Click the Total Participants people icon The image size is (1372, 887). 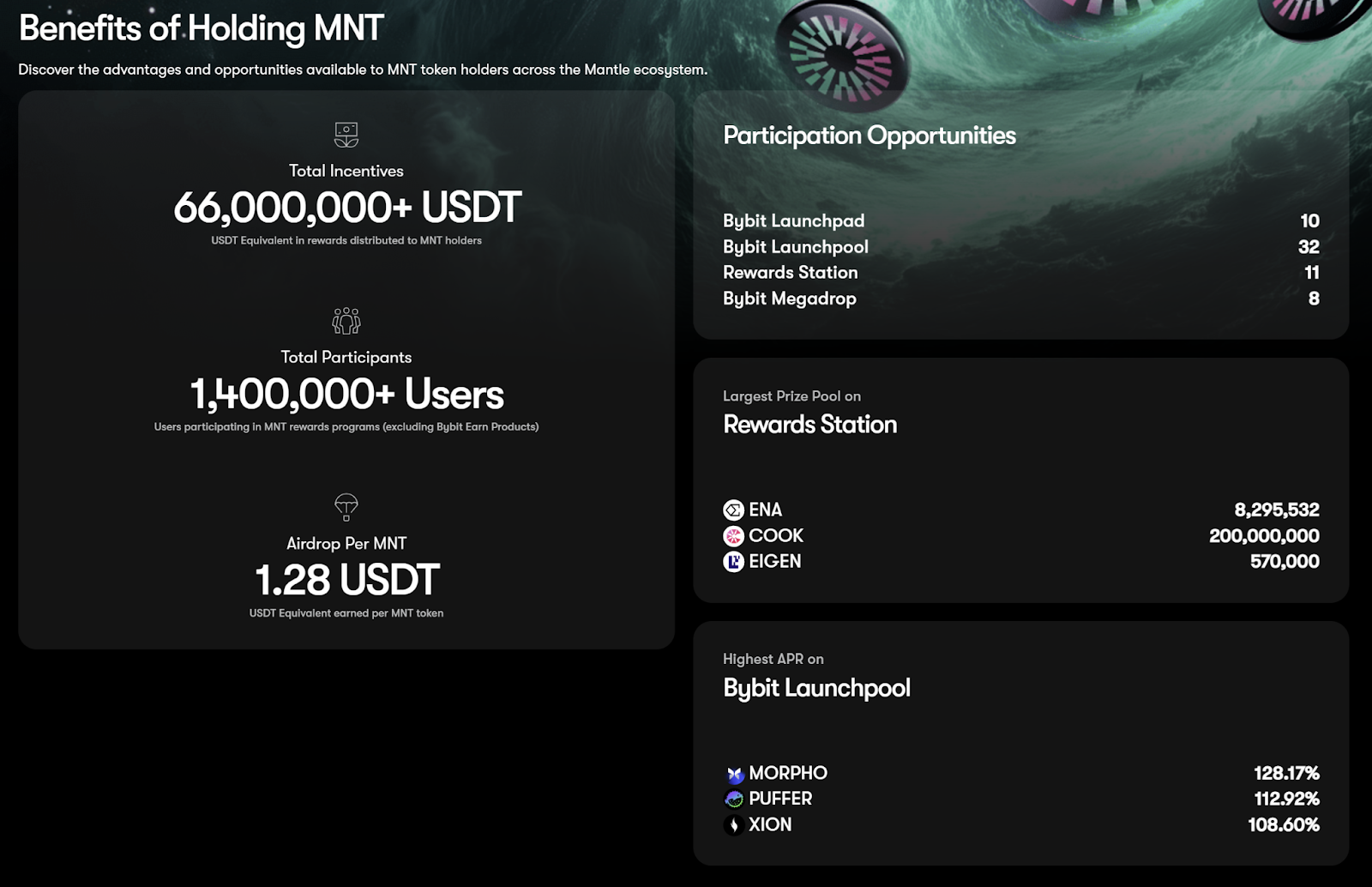(346, 321)
